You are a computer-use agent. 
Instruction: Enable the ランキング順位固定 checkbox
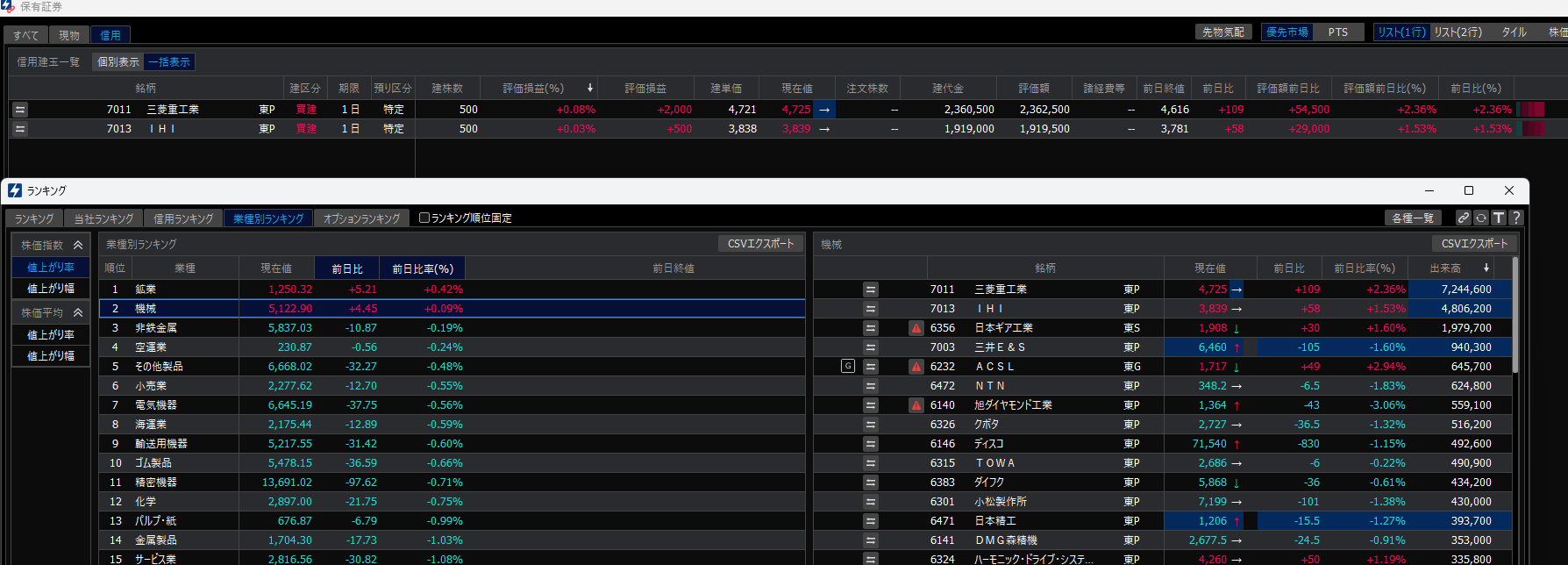424,218
